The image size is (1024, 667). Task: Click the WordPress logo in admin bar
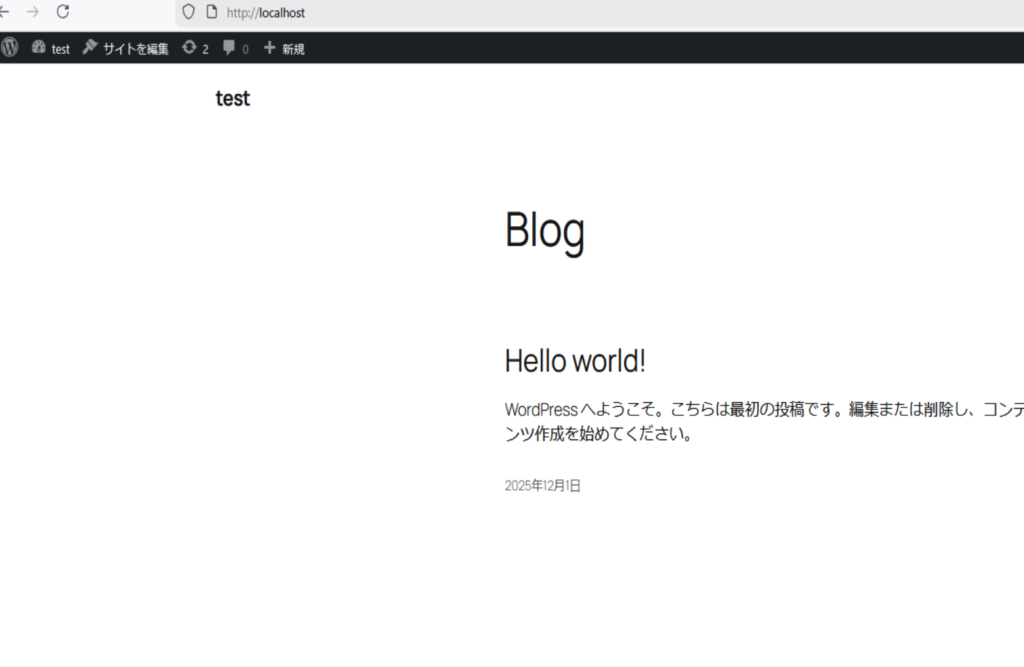[9, 47]
